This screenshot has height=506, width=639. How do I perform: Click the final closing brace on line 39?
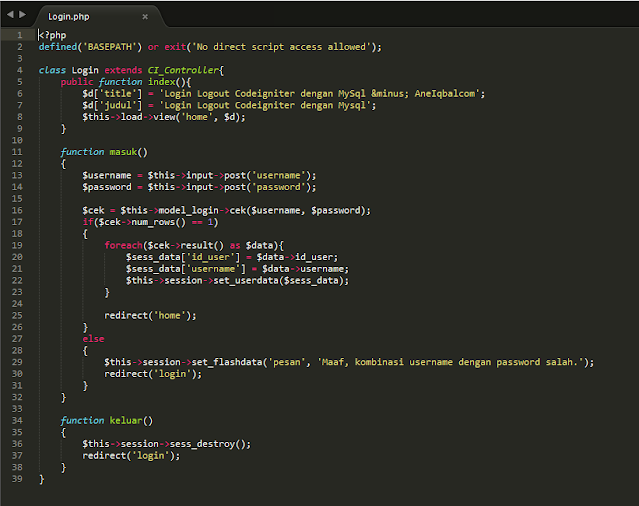click(x=42, y=479)
